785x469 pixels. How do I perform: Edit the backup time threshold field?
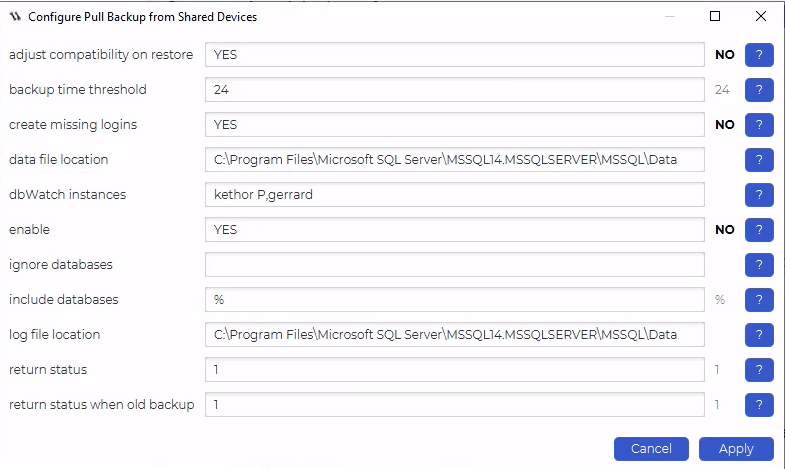click(x=455, y=90)
